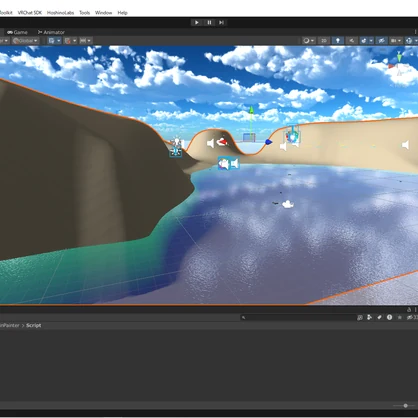This screenshot has height=418, width=418.
Task: Open the import activity type icon
Action: [x=369, y=317]
